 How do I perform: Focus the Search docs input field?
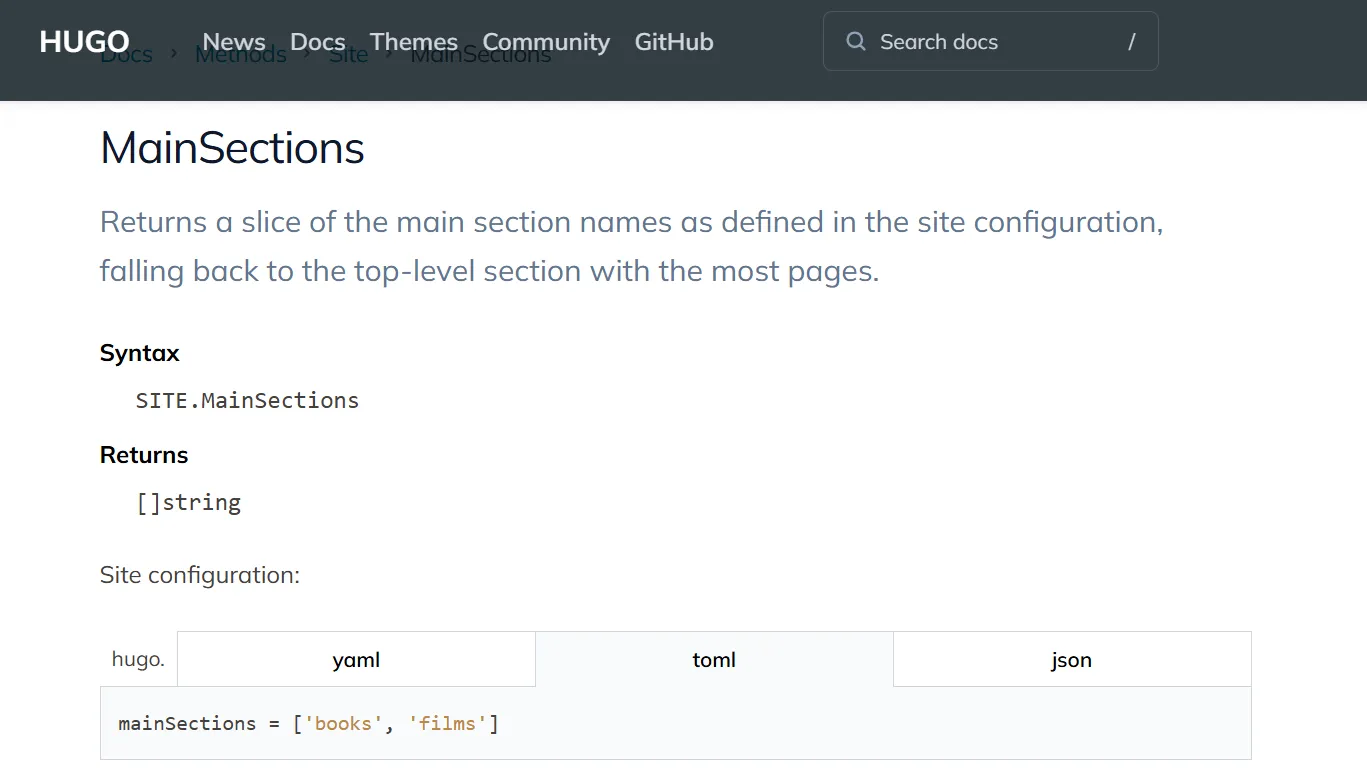(990, 41)
